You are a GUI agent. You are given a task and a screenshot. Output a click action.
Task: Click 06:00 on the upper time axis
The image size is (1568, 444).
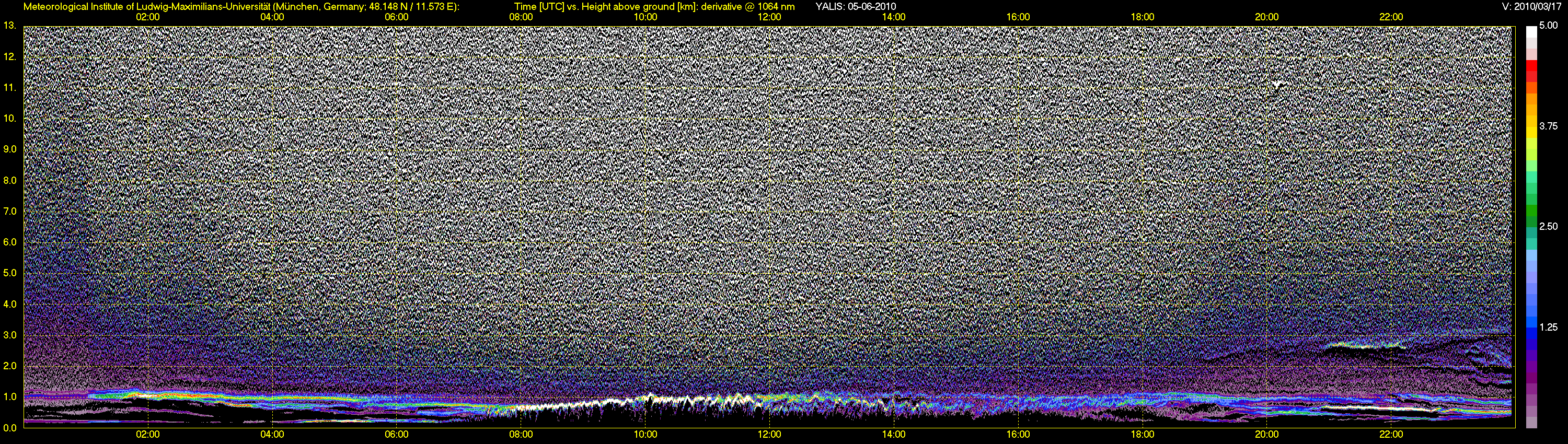pyautogui.click(x=396, y=17)
